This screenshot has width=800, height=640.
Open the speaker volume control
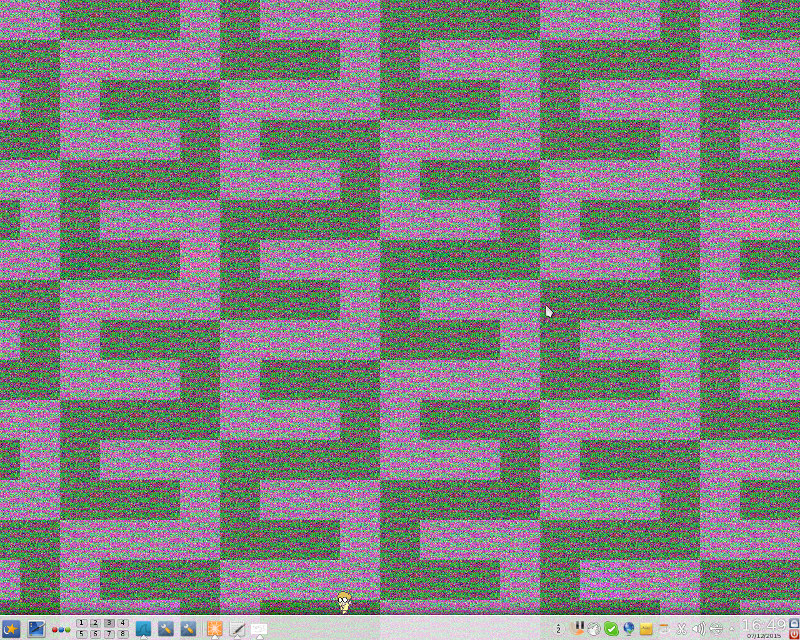[698, 629]
